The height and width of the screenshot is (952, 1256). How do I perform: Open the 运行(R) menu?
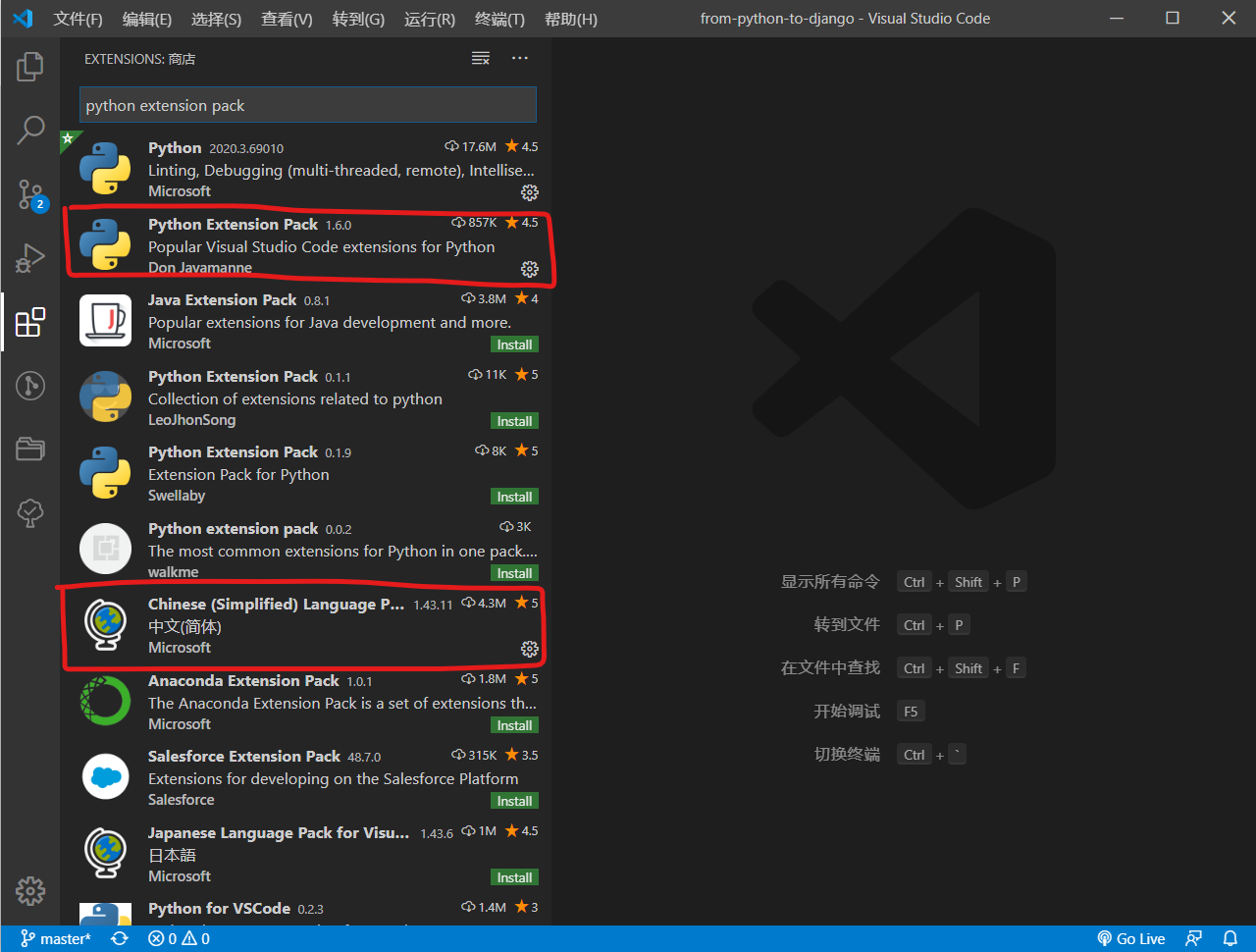pos(430,19)
